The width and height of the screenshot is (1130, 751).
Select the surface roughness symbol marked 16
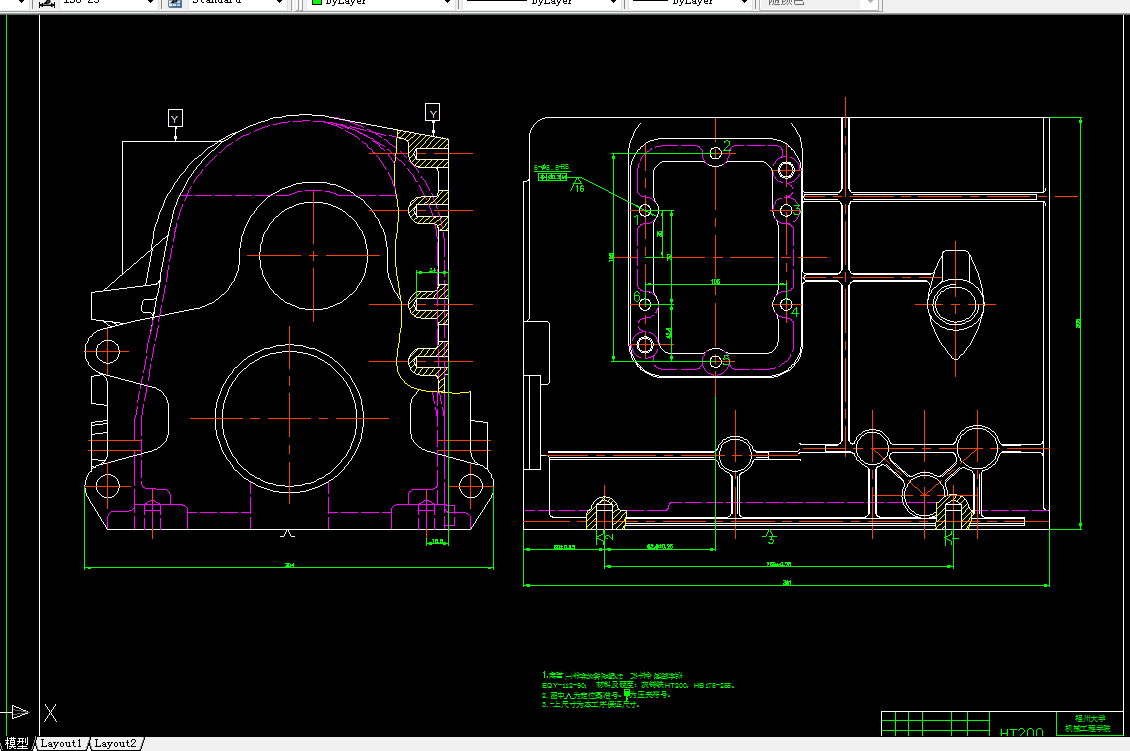[578, 186]
